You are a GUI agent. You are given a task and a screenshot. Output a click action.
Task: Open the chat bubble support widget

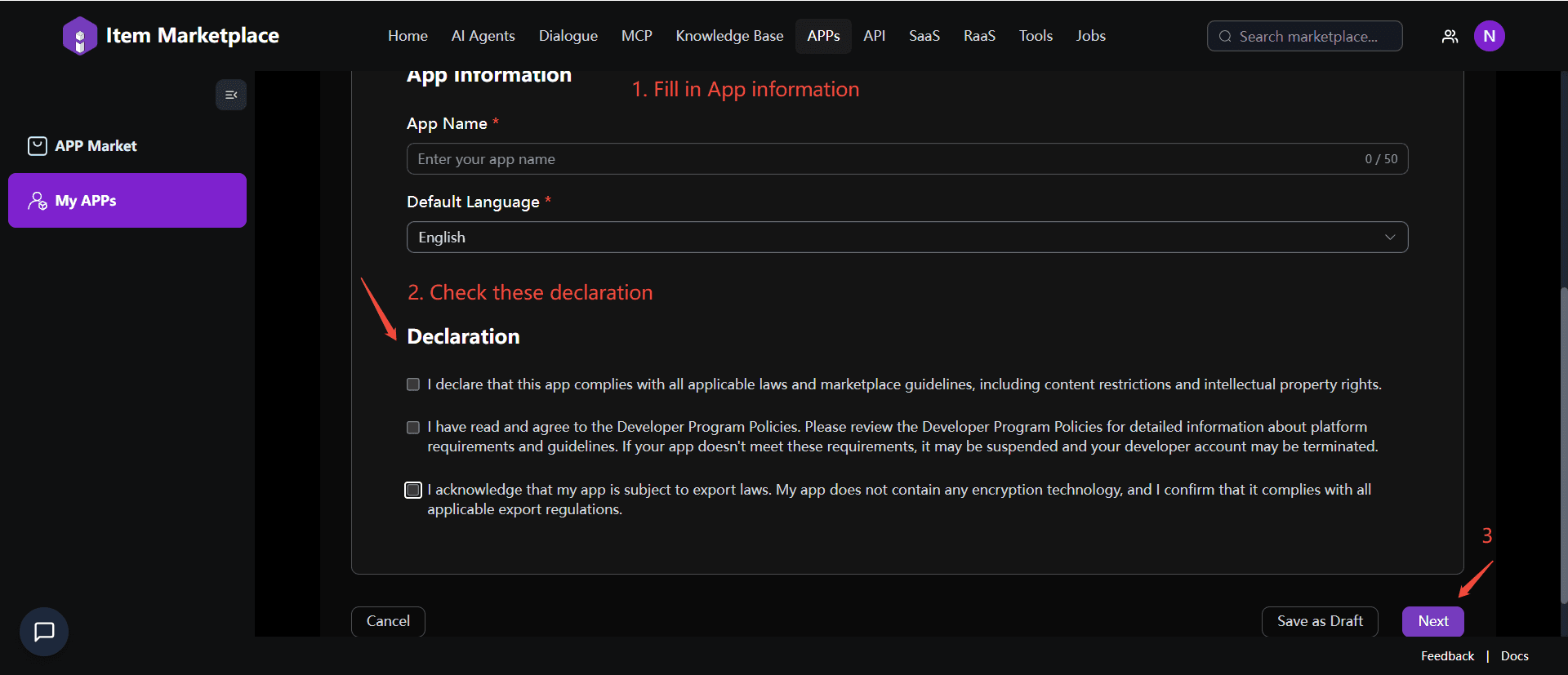click(x=44, y=631)
